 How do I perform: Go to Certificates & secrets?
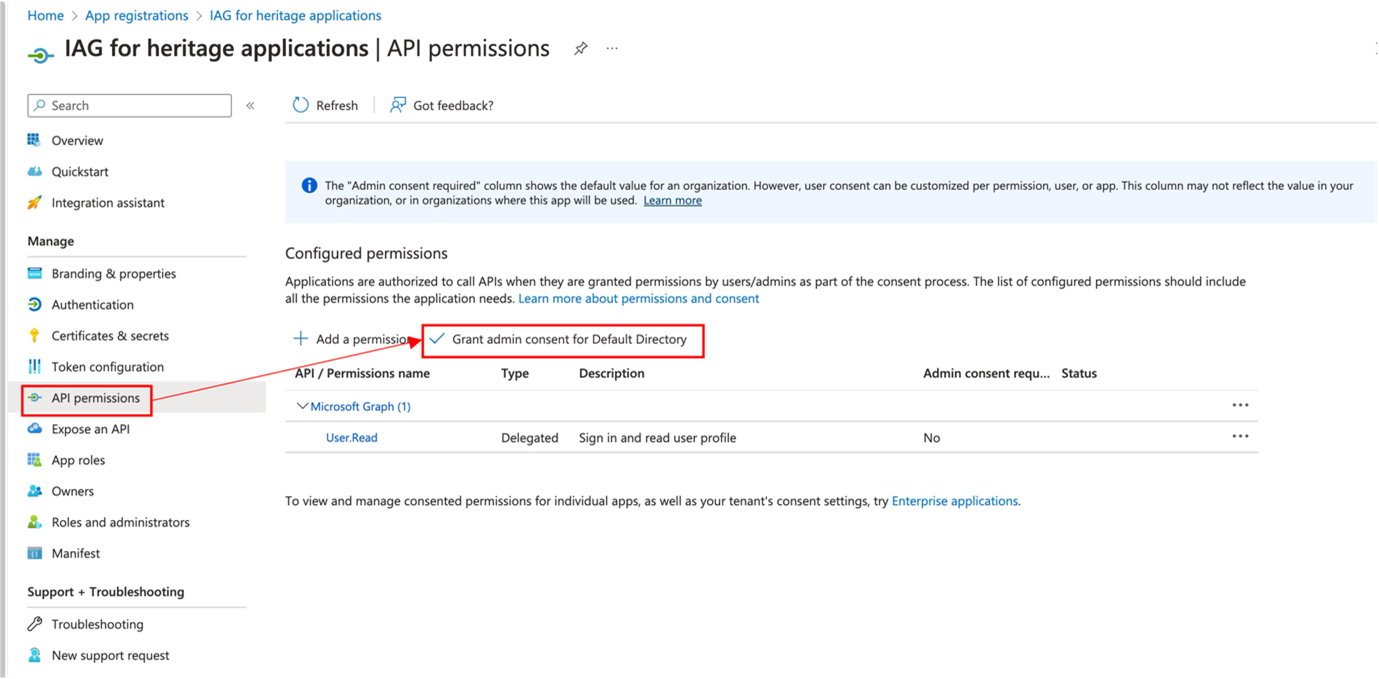tap(110, 335)
